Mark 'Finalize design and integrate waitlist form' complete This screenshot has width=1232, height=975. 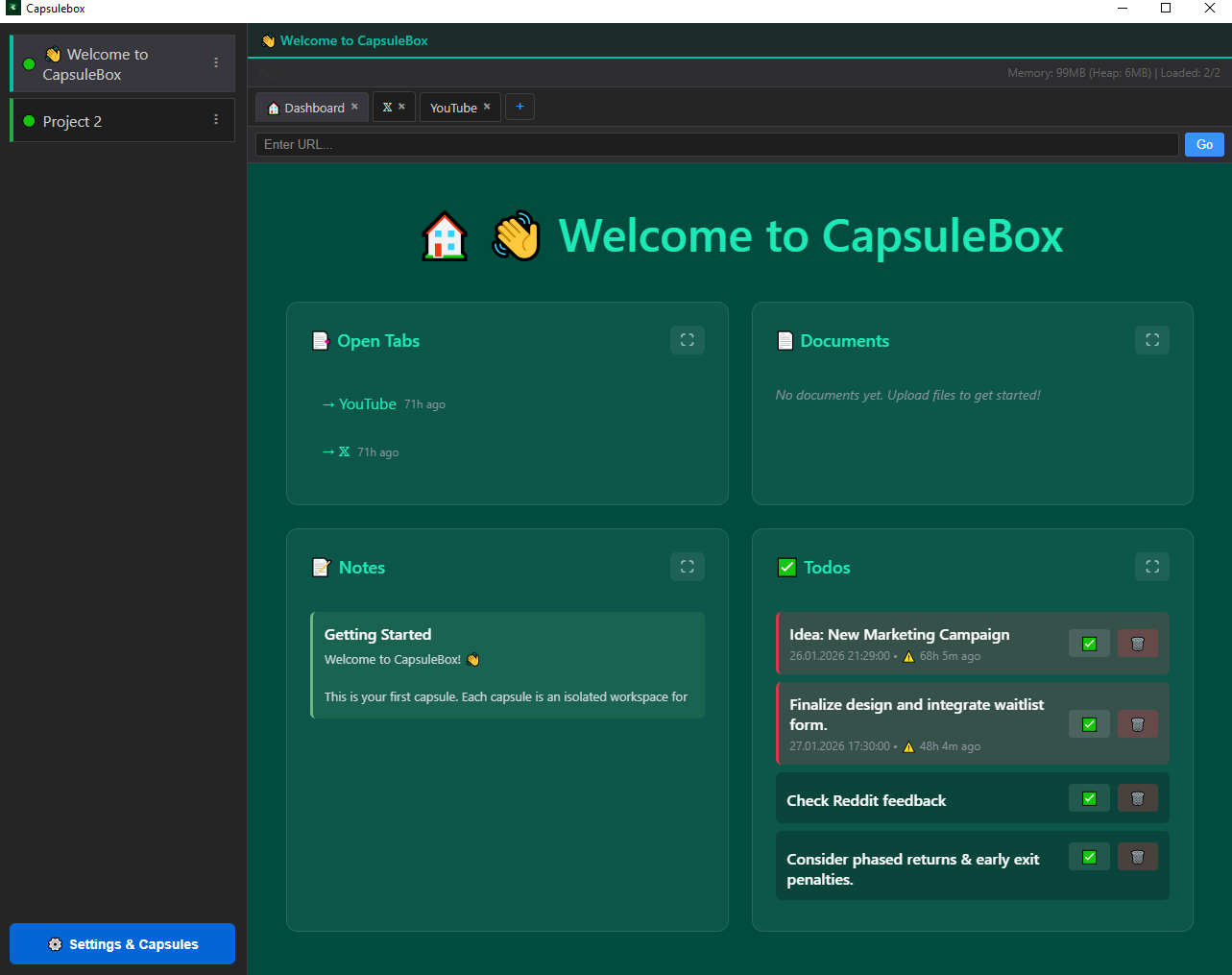[x=1088, y=723]
